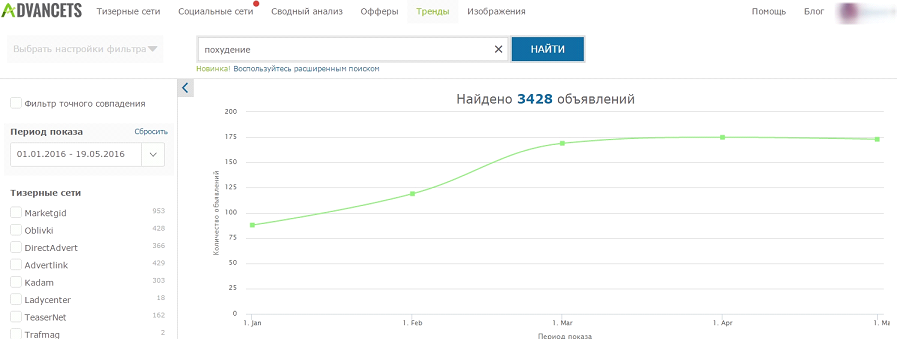Click the red notification dot on Социальные сети
Image resolution: width=897 pixels, height=360 pixels.
[x=256, y=3]
